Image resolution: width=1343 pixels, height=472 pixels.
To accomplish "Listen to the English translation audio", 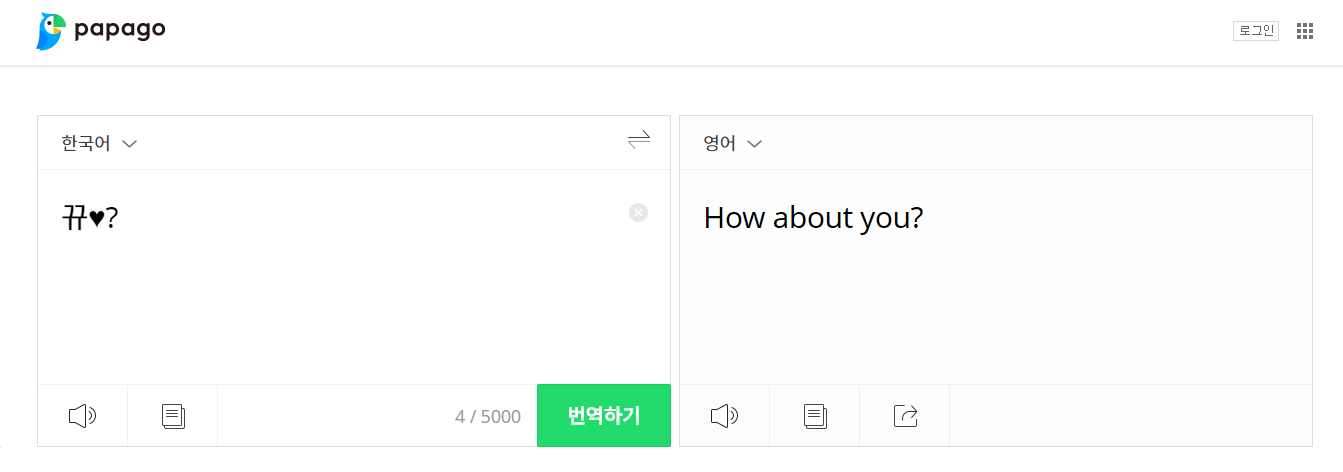I will pyautogui.click(x=724, y=416).
